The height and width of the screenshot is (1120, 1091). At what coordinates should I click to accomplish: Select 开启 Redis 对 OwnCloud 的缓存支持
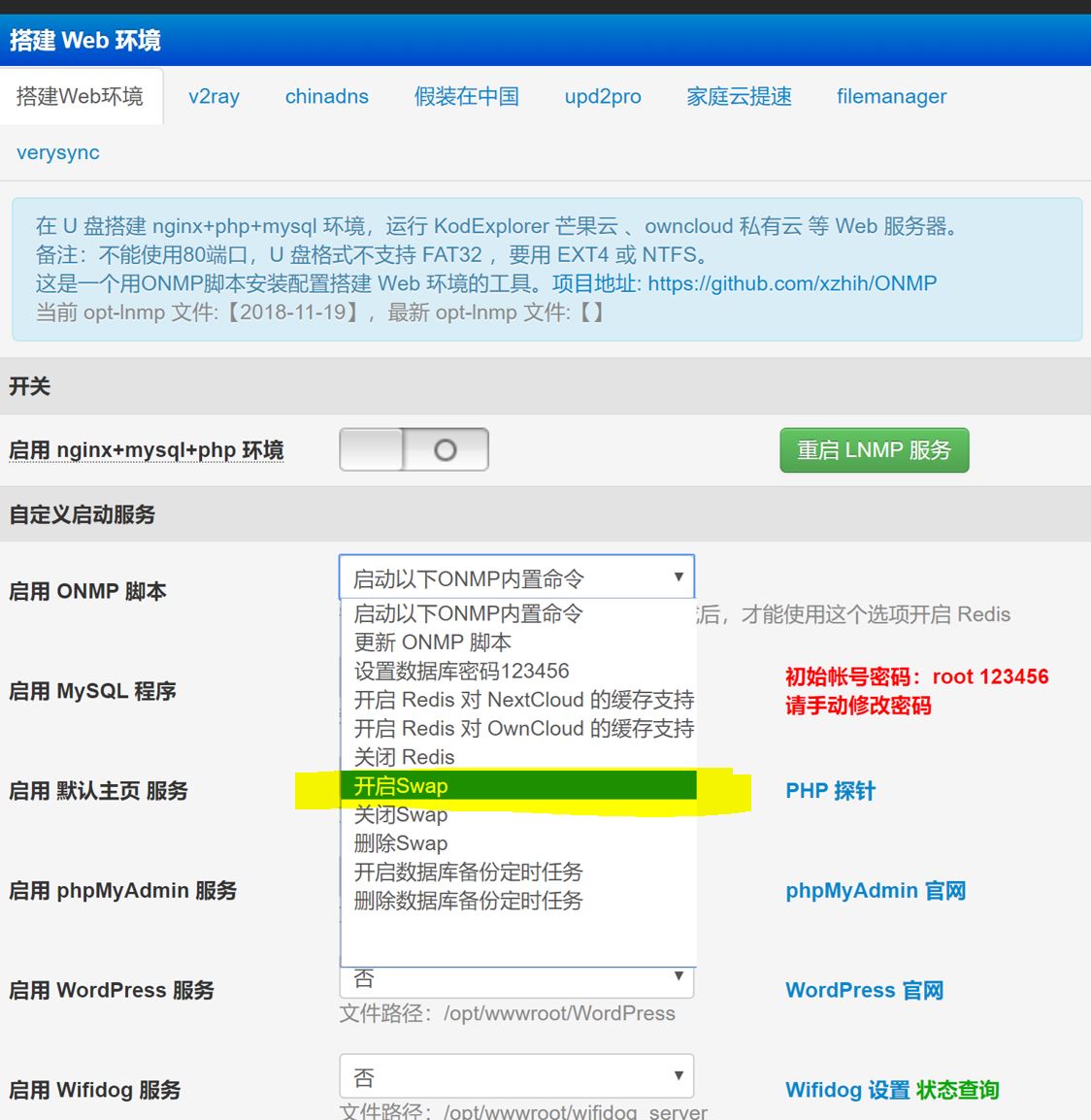(523, 729)
